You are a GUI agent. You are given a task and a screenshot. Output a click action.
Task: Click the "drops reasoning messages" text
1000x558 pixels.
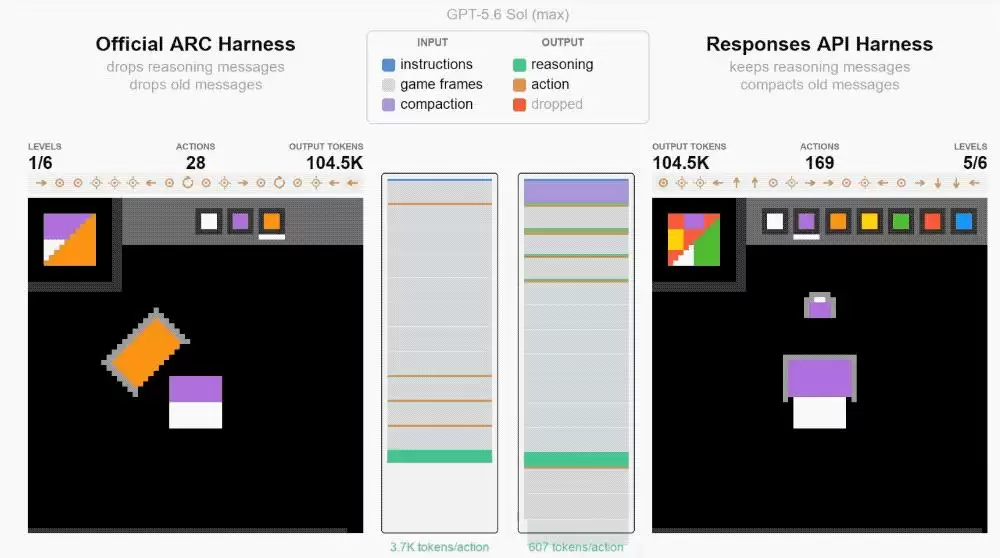[195, 67]
